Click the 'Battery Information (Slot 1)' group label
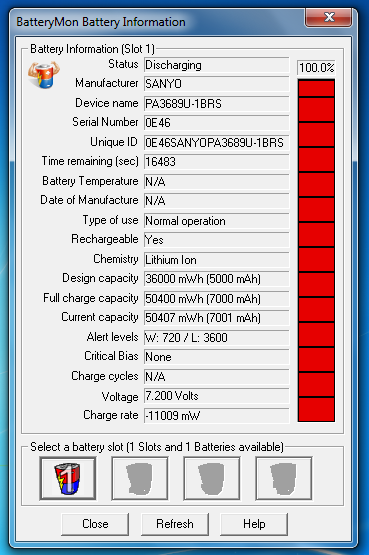The width and height of the screenshot is (369, 555). pyautogui.click(x=92, y=49)
